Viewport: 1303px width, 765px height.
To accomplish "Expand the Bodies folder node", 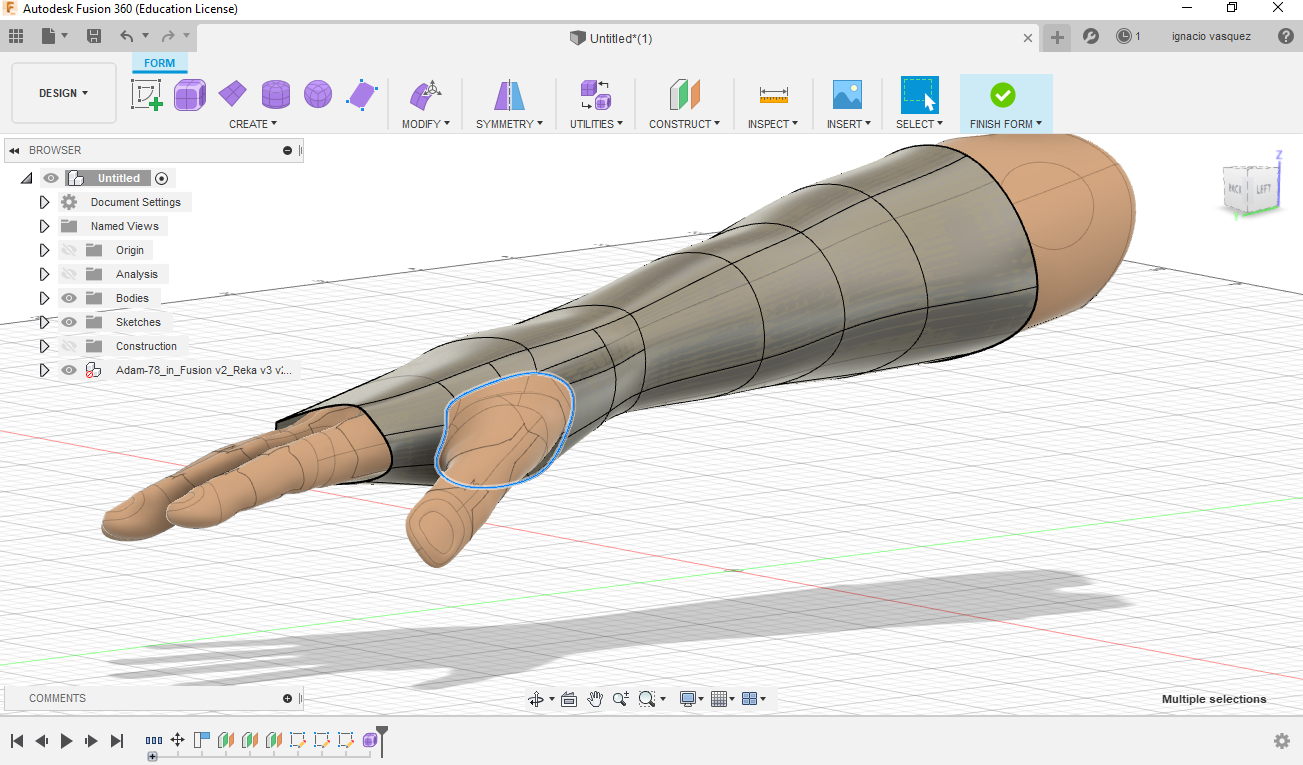I will (44, 298).
